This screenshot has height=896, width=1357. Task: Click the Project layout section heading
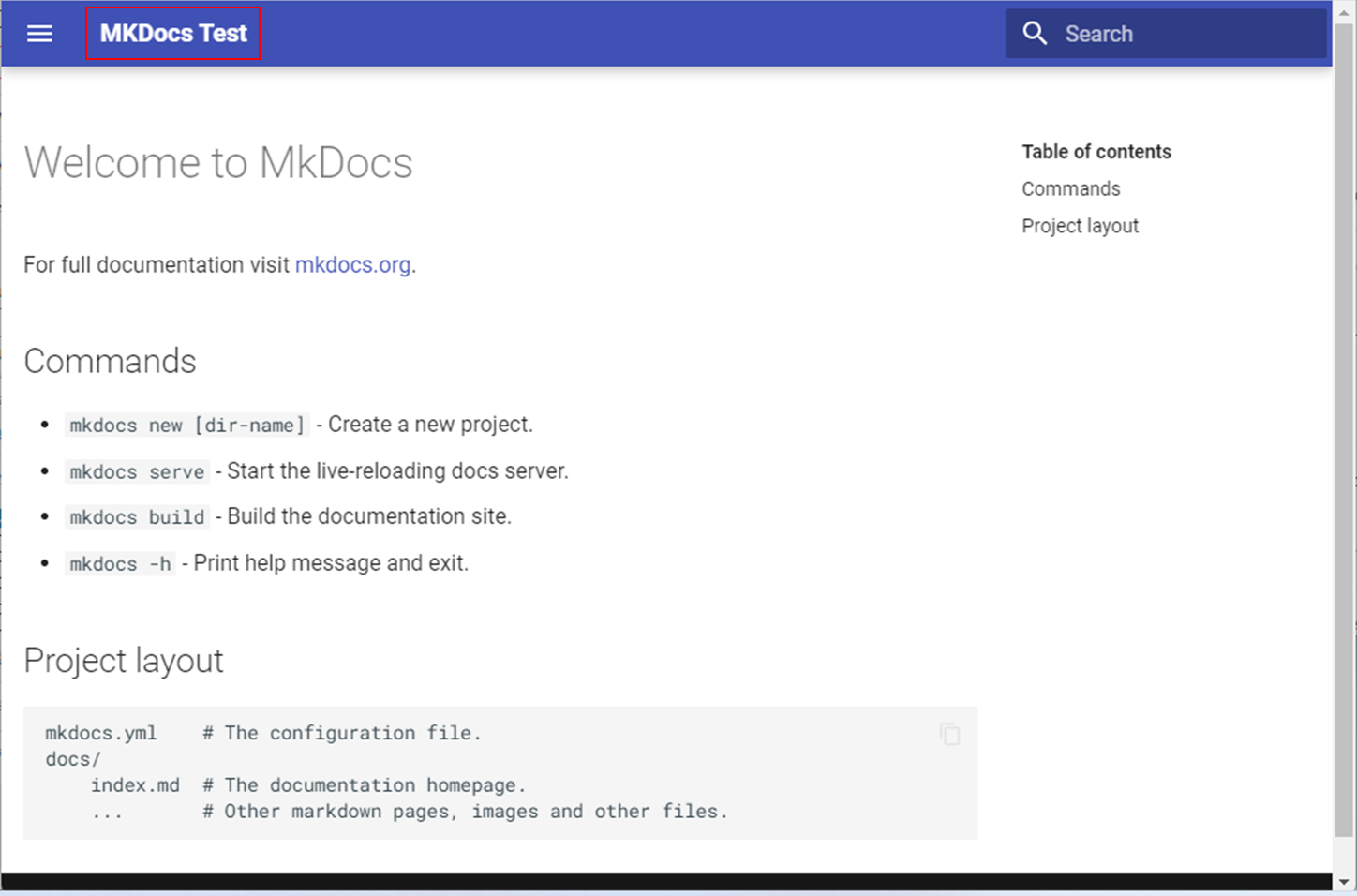(123, 660)
